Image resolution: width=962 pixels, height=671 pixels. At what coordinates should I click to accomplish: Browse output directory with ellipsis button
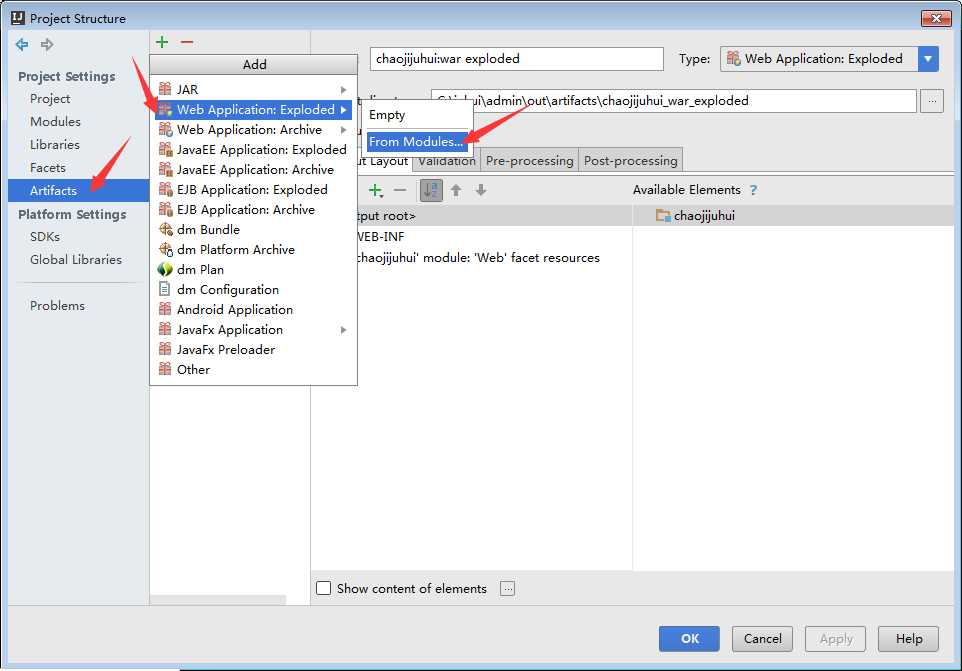[x=932, y=101]
